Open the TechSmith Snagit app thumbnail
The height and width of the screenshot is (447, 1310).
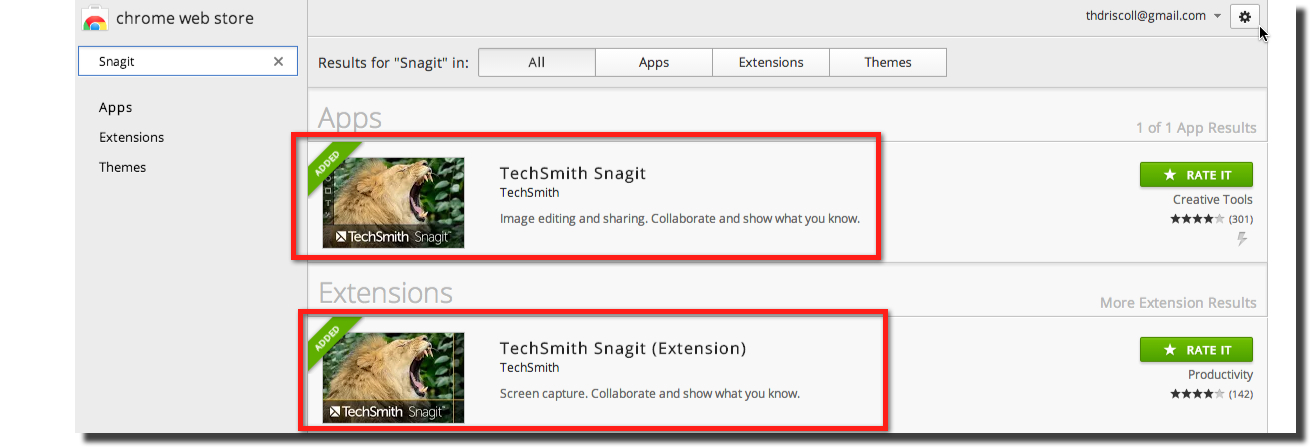pos(394,202)
